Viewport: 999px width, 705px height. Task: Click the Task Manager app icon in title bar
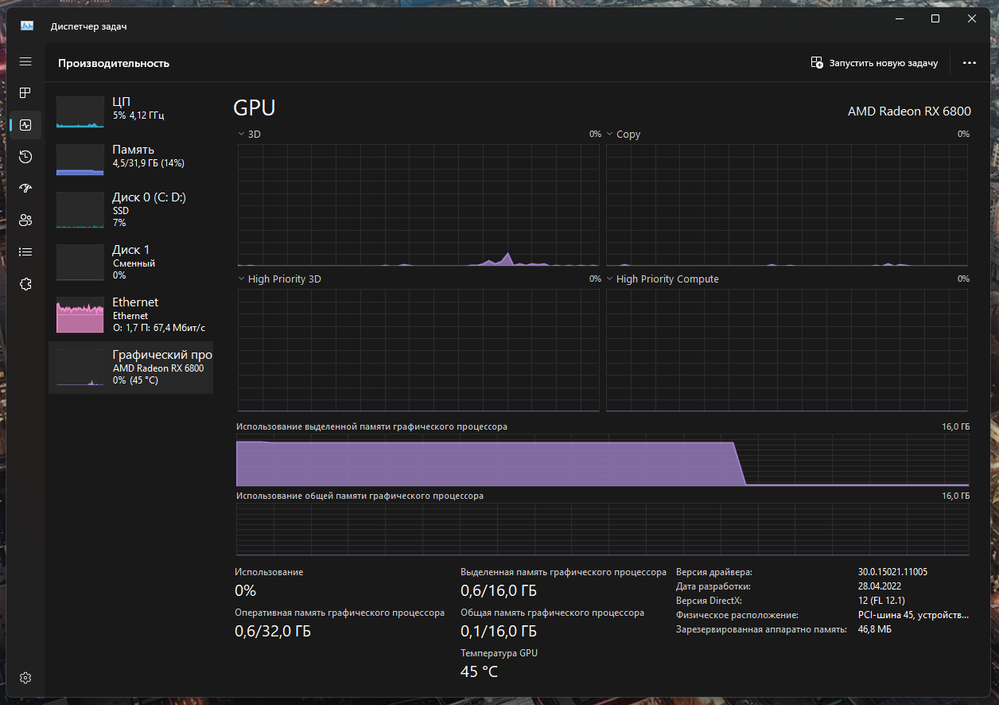pyautogui.click(x=27, y=25)
